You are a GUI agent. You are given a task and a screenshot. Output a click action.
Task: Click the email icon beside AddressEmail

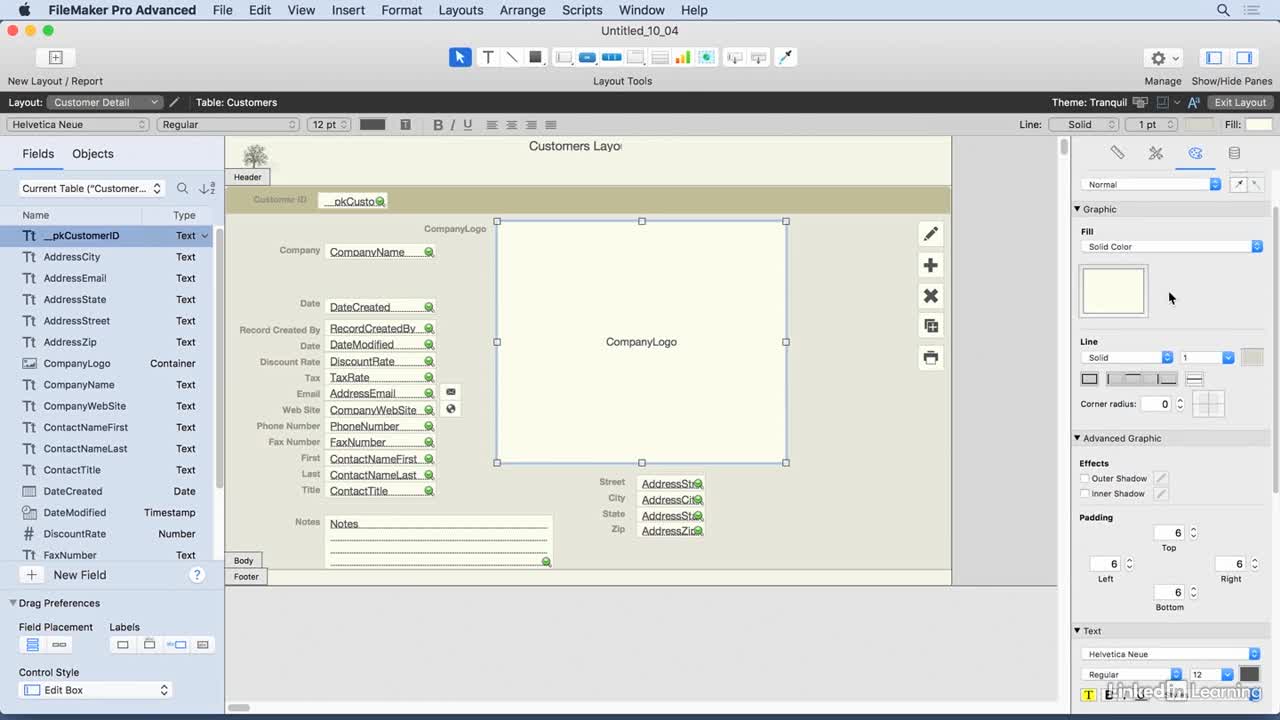[x=450, y=392]
